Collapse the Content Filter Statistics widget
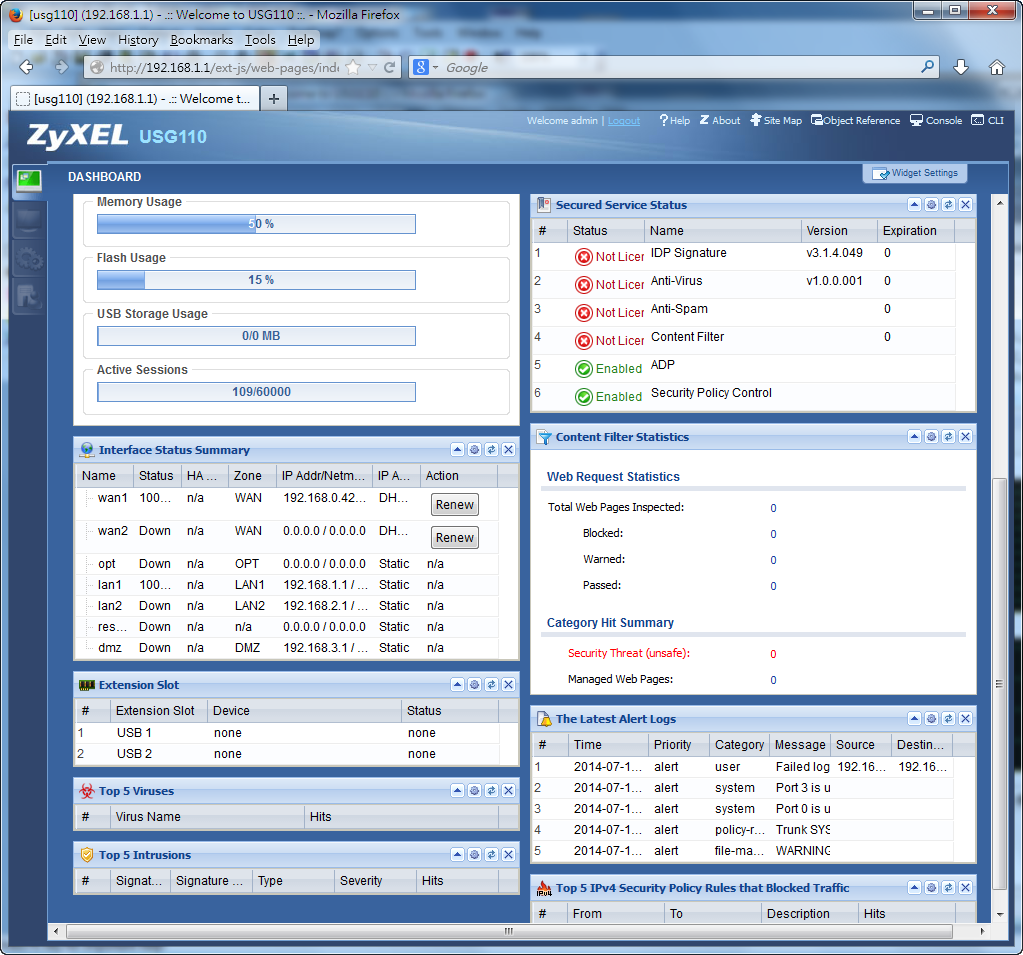Viewport: 1023px width, 955px height. pyautogui.click(x=914, y=437)
